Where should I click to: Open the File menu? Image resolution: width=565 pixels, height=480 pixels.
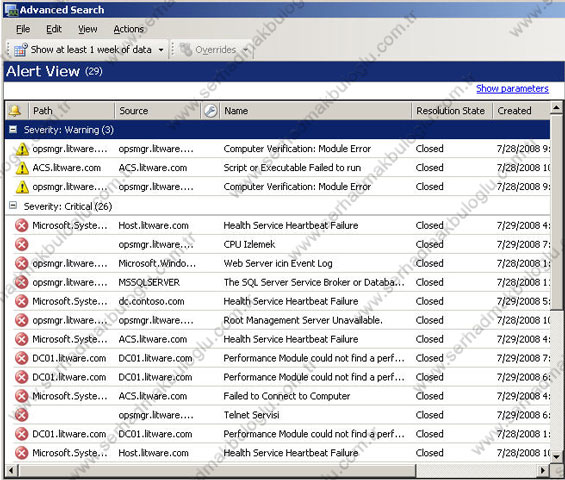pos(23,29)
